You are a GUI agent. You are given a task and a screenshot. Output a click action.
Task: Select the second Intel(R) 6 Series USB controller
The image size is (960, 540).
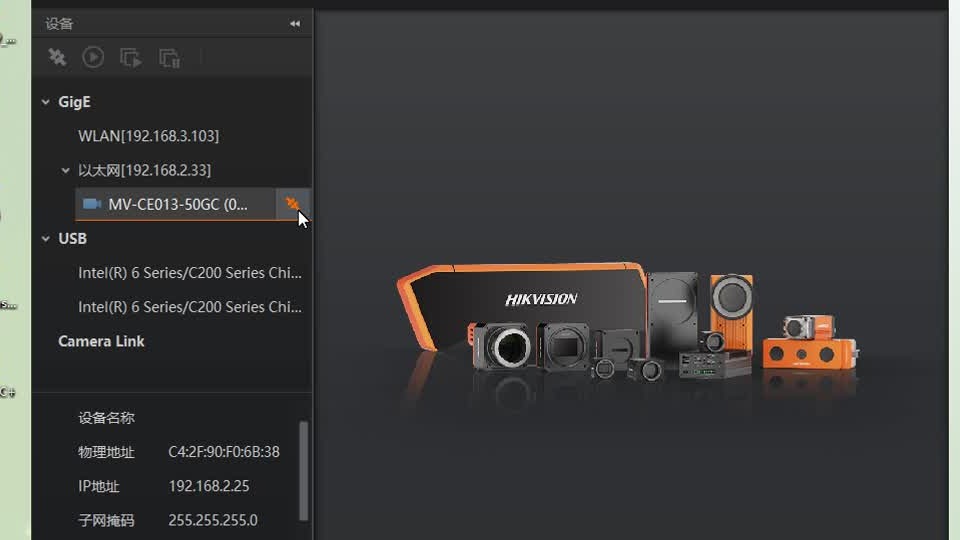(x=189, y=307)
